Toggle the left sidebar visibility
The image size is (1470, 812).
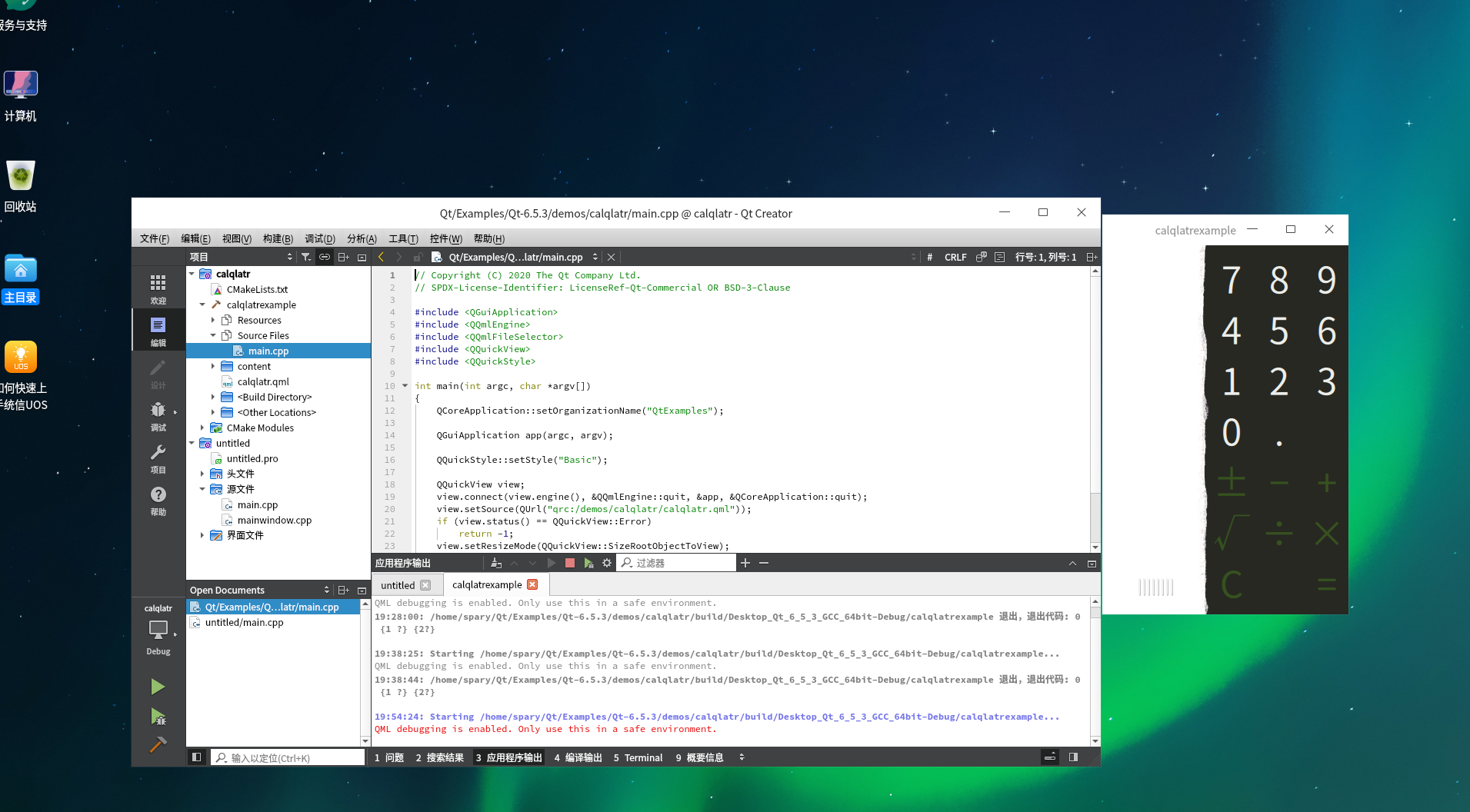(197, 757)
